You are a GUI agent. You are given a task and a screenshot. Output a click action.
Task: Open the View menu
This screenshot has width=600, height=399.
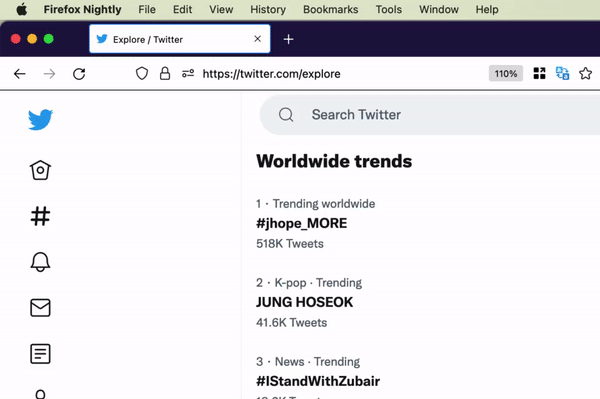(x=221, y=9)
